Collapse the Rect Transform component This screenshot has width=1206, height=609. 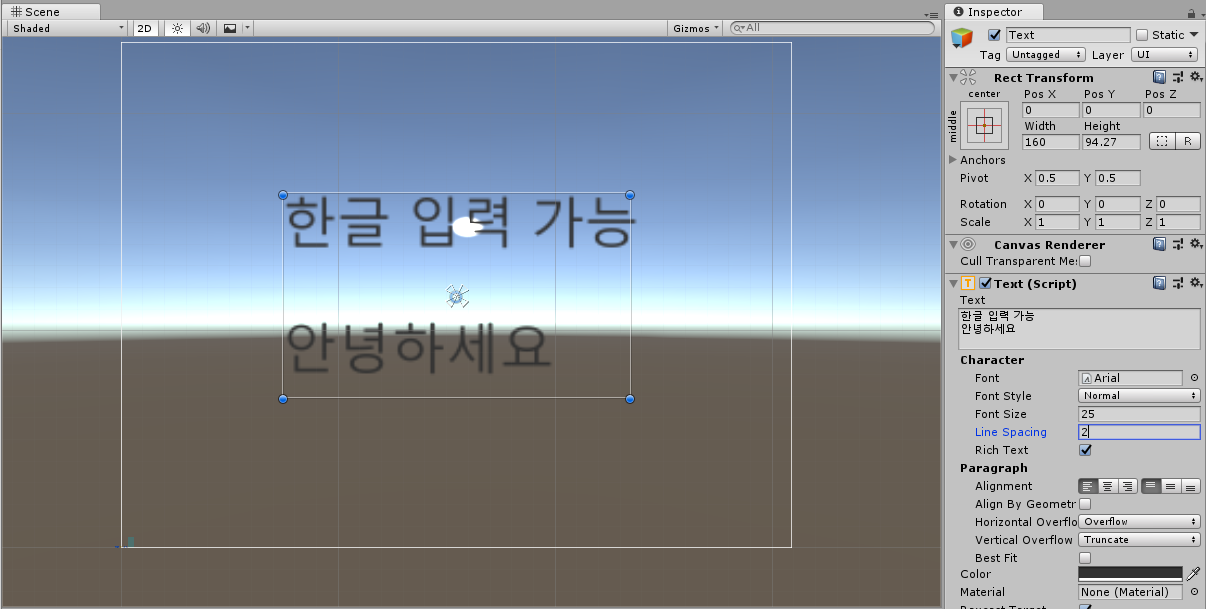point(952,77)
